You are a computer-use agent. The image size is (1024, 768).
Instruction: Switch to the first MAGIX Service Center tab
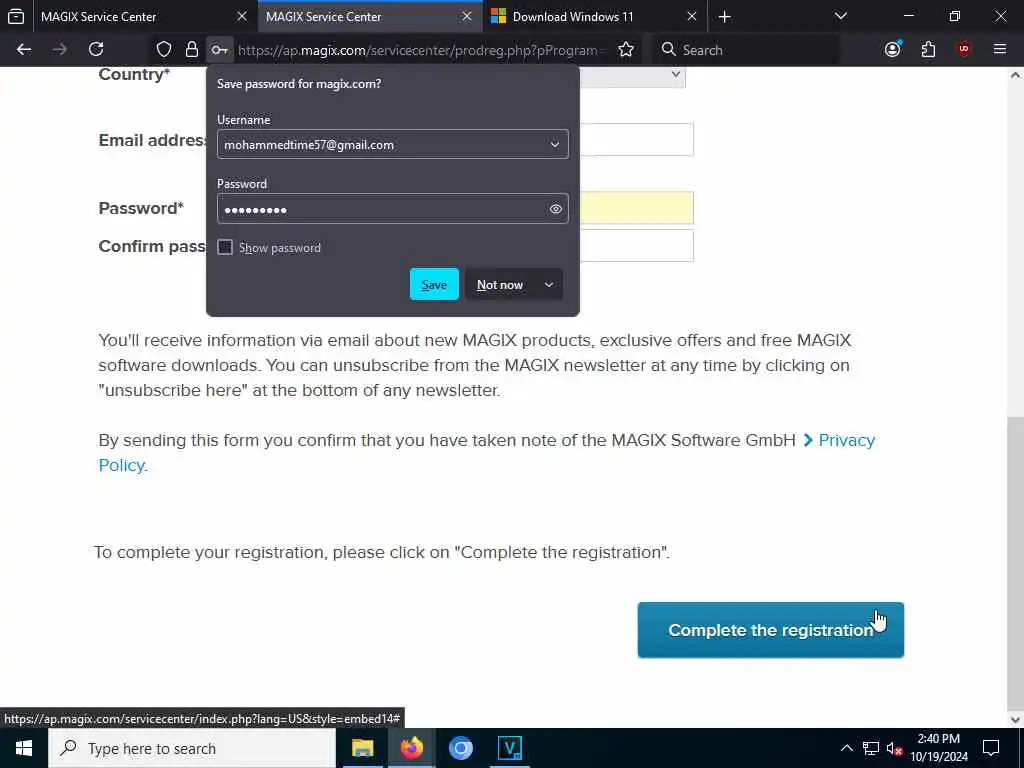[144, 17]
